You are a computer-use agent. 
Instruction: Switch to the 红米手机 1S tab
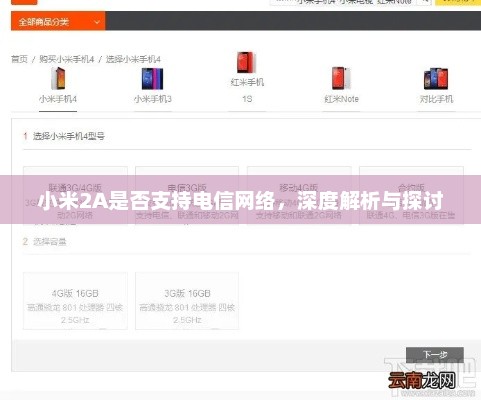click(x=247, y=91)
